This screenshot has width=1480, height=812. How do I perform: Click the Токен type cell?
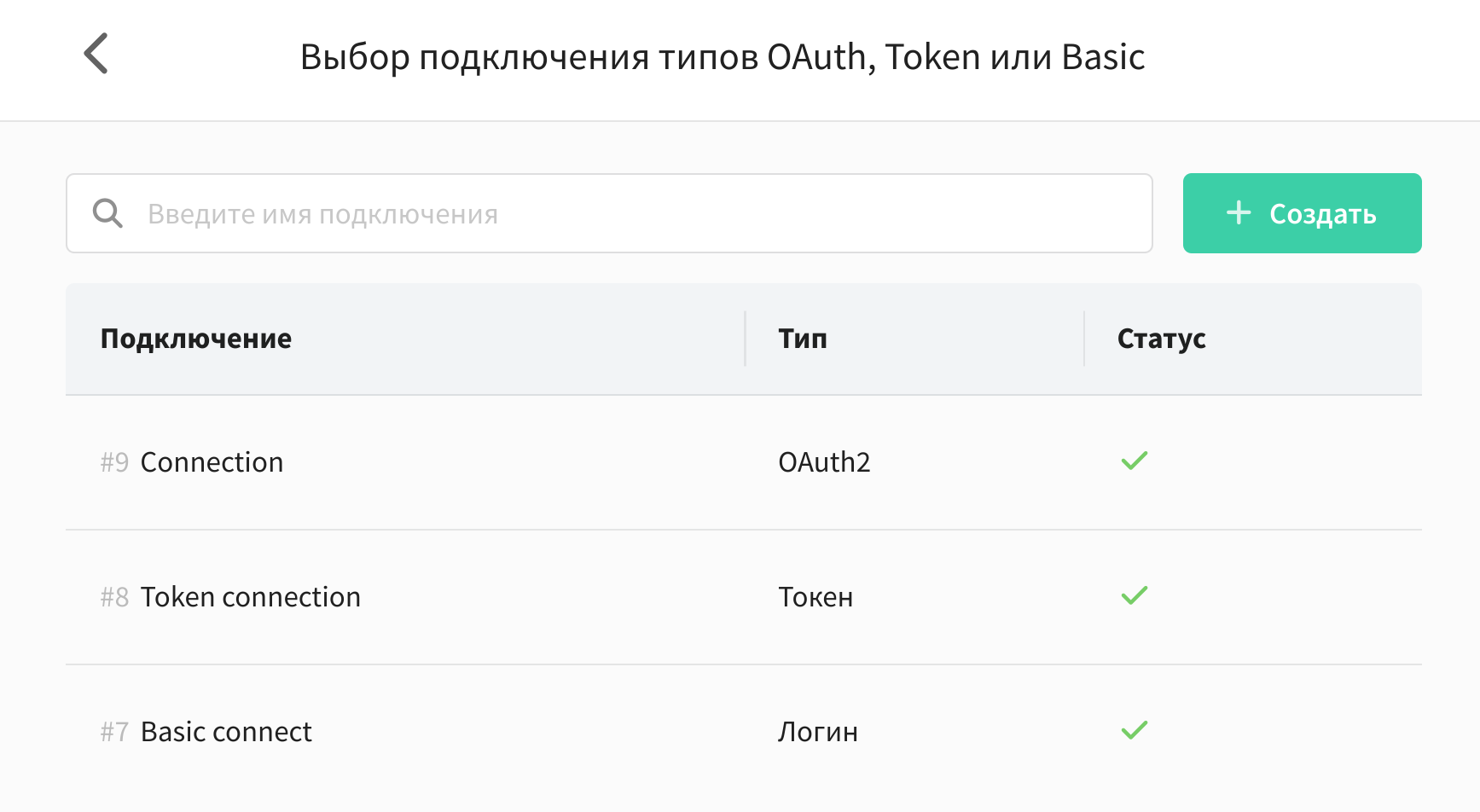[815, 597]
